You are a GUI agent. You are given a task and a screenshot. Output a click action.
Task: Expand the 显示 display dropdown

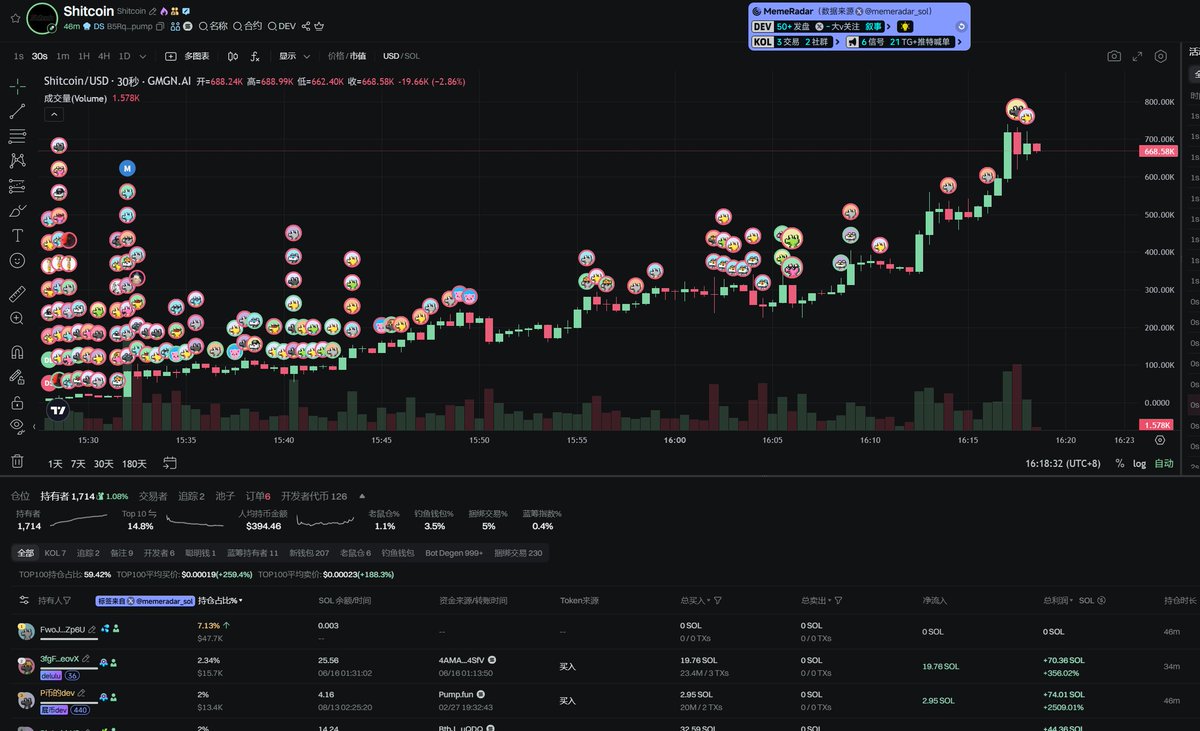tap(294, 56)
